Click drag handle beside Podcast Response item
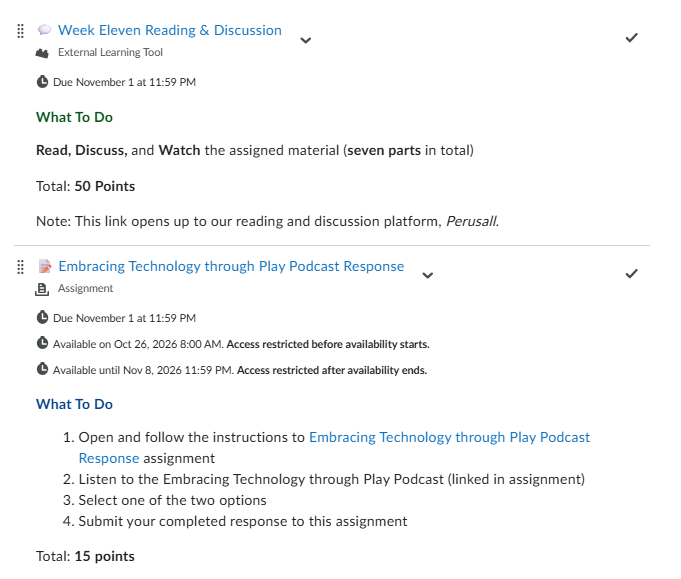Screen dimensions: 681x579 pyautogui.click(x=20, y=267)
